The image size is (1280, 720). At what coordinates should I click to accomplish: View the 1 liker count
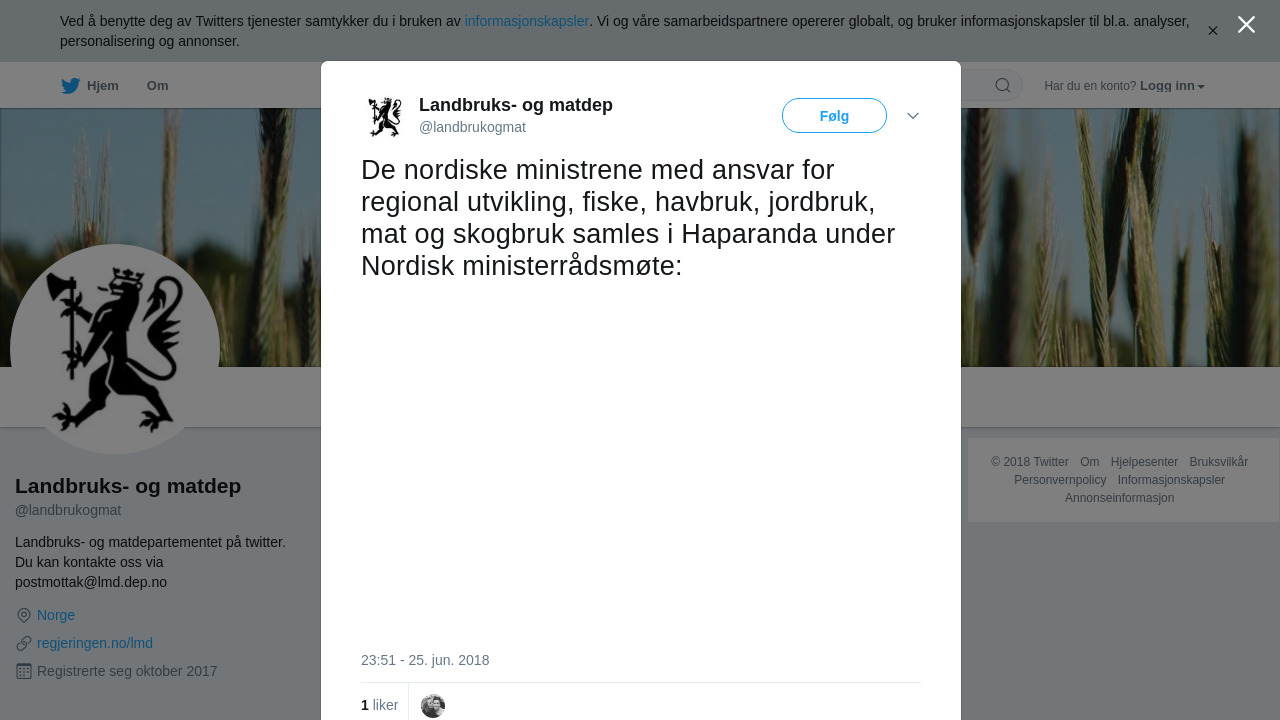click(380, 705)
